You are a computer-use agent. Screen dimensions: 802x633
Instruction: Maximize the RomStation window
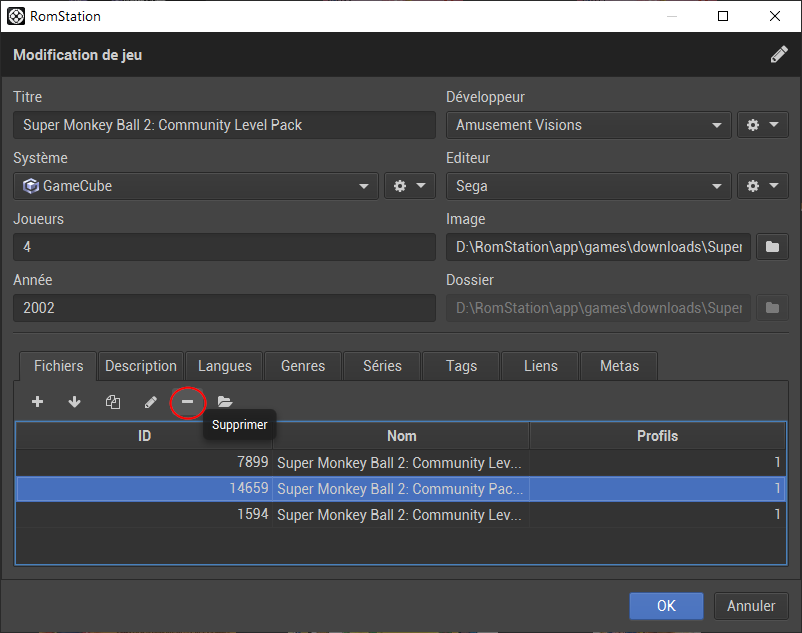pos(723,16)
